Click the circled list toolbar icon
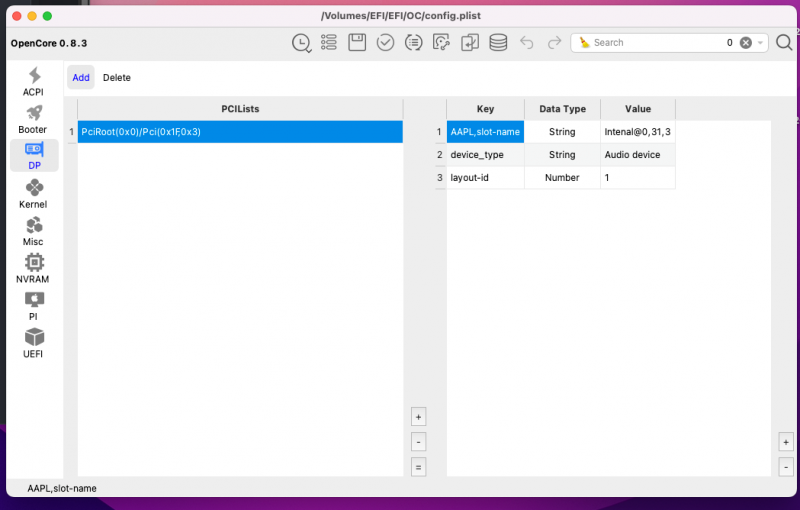The width and height of the screenshot is (800, 510). pos(413,42)
